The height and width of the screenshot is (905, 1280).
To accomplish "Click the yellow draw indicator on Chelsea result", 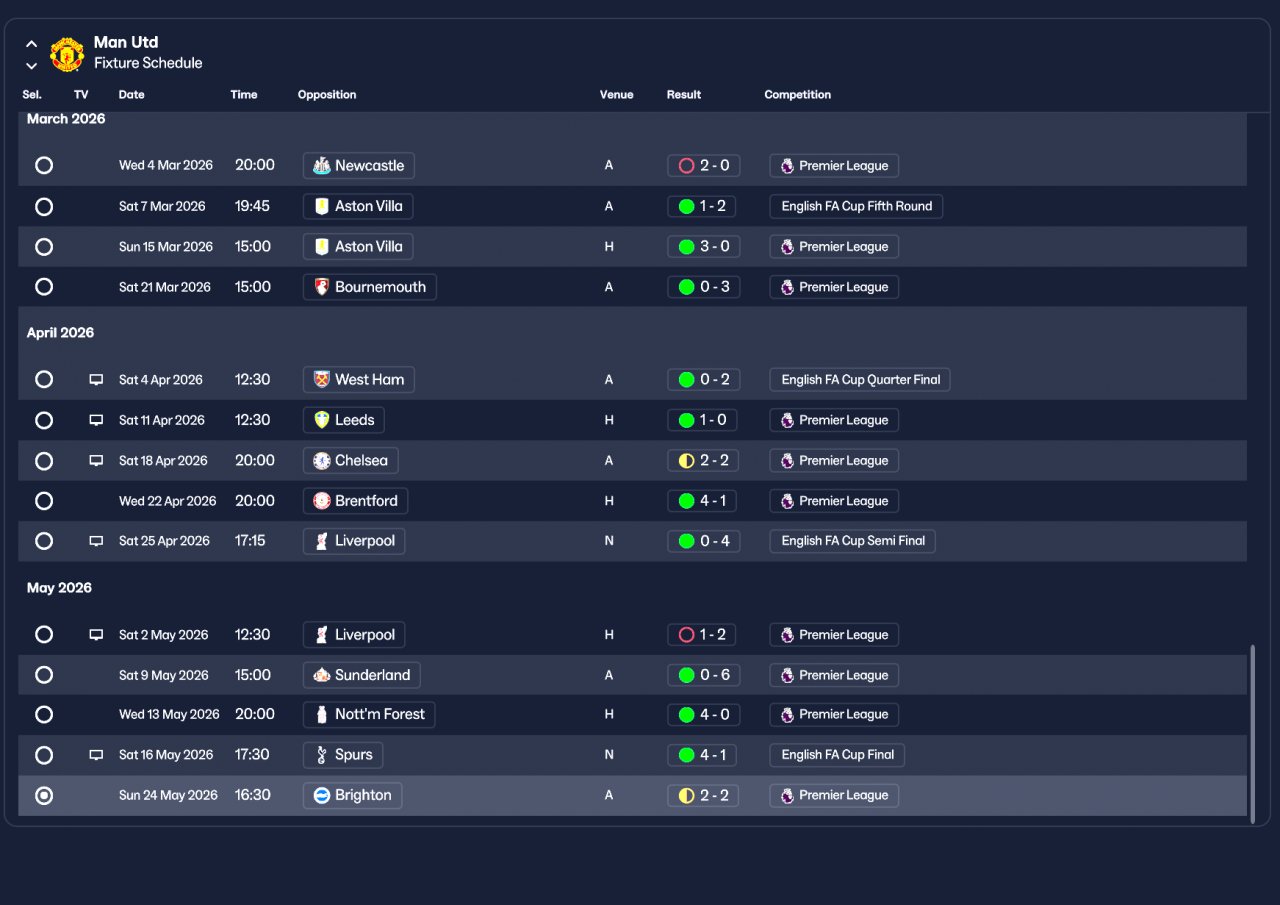I will pyautogui.click(x=686, y=461).
